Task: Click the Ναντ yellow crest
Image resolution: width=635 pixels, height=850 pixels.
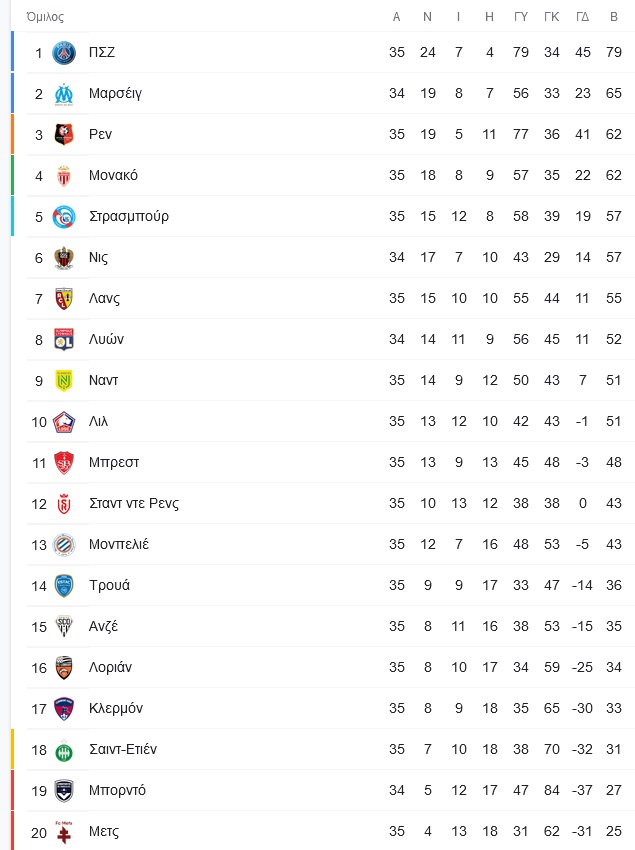Action: (64, 381)
